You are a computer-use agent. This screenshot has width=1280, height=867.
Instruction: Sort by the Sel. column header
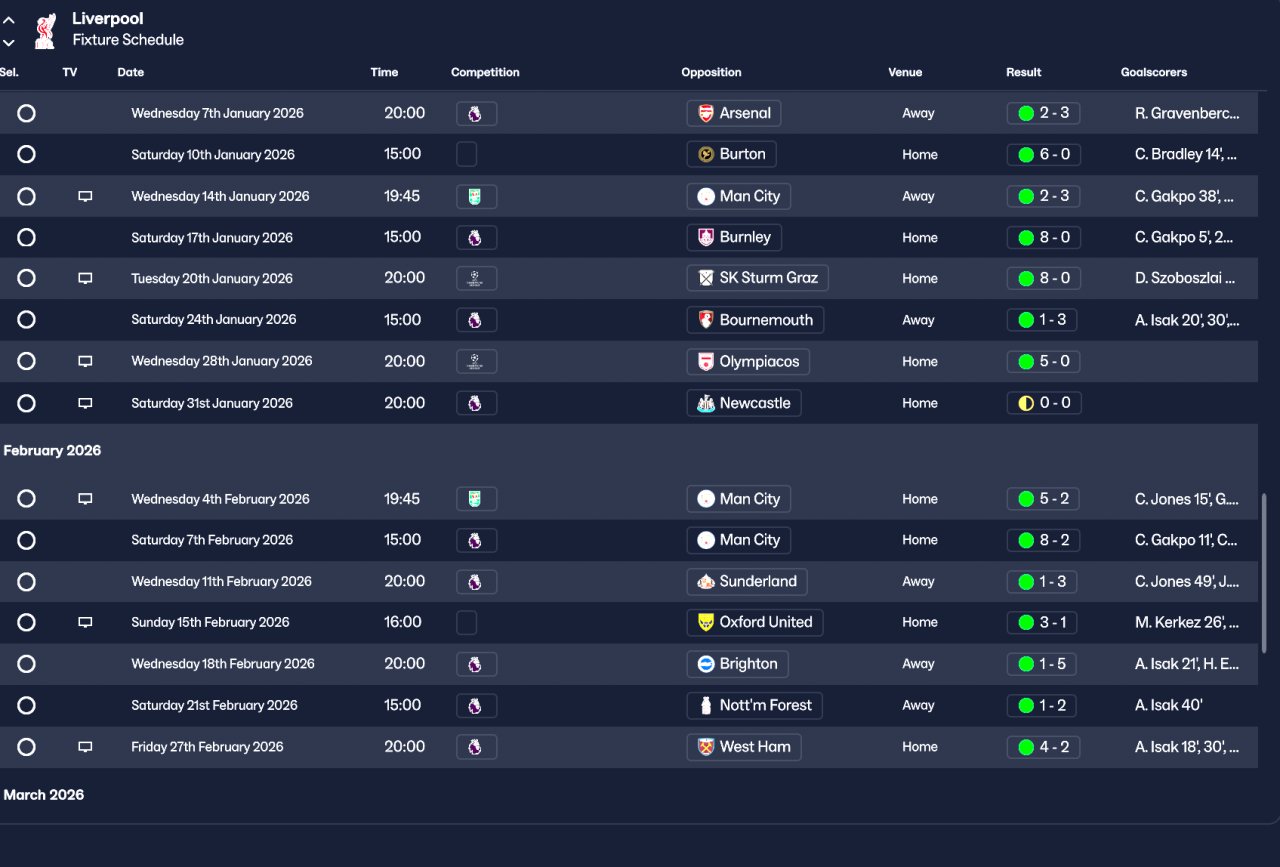tap(10, 72)
